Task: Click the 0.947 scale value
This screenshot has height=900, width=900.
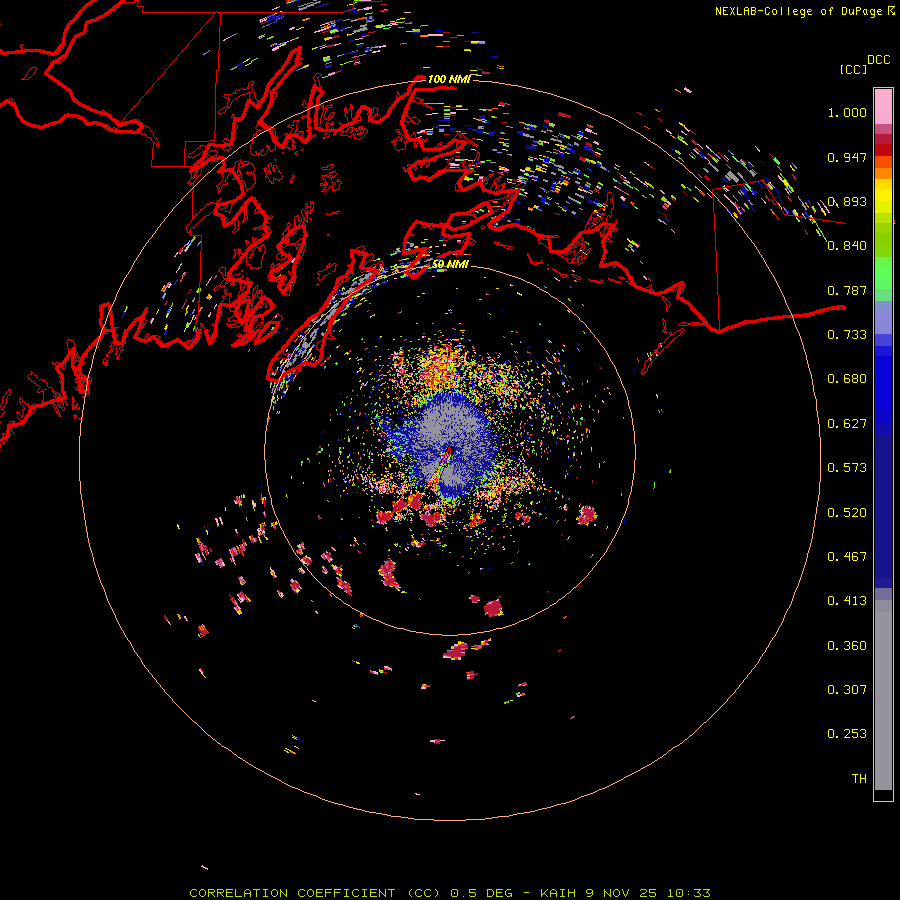Action: pyautogui.click(x=847, y=157)
